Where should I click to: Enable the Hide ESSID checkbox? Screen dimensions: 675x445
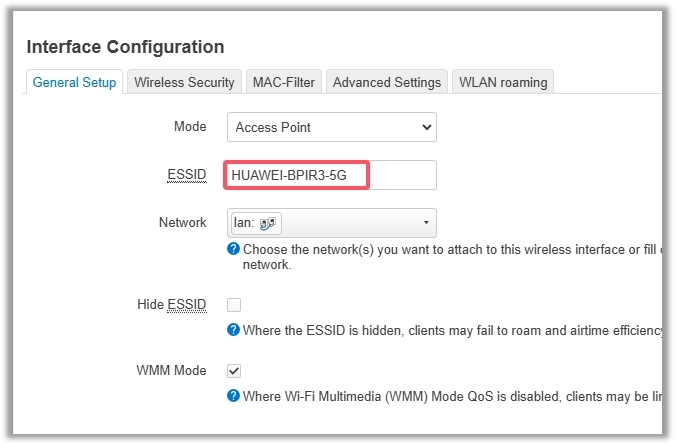(234, 304)
